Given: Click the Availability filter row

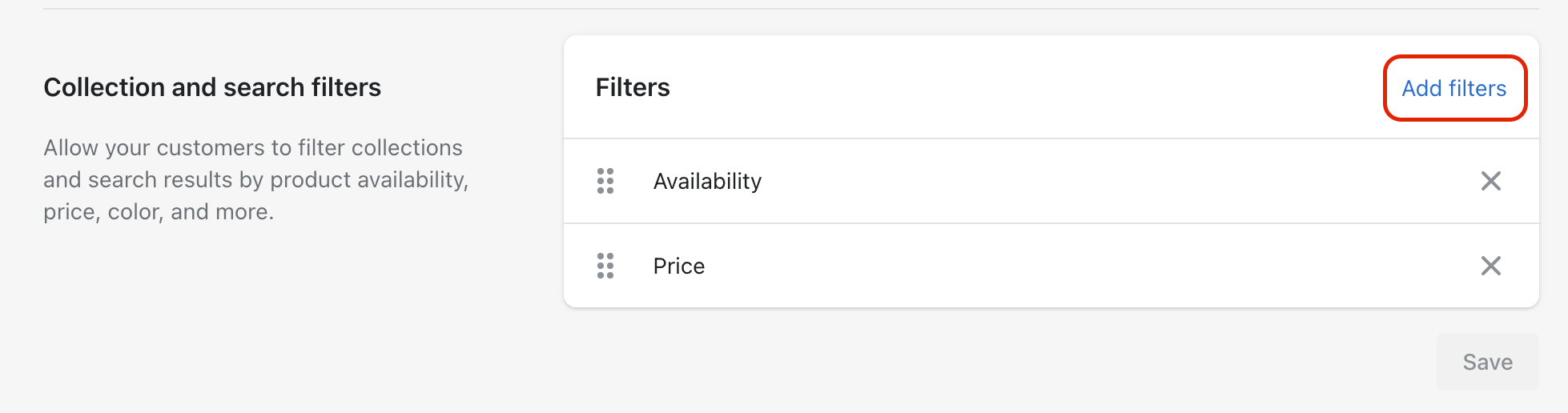Looking at the screenshot, I should (x=1051, y=181).
